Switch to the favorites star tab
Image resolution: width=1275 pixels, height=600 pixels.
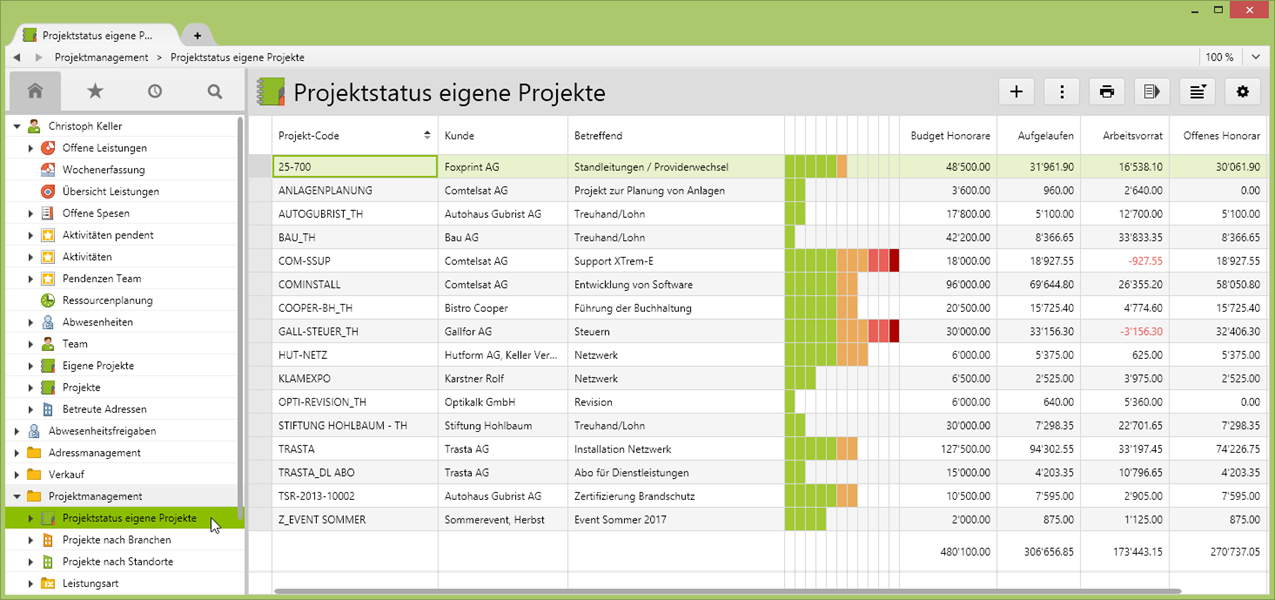(x=95, y=91)
